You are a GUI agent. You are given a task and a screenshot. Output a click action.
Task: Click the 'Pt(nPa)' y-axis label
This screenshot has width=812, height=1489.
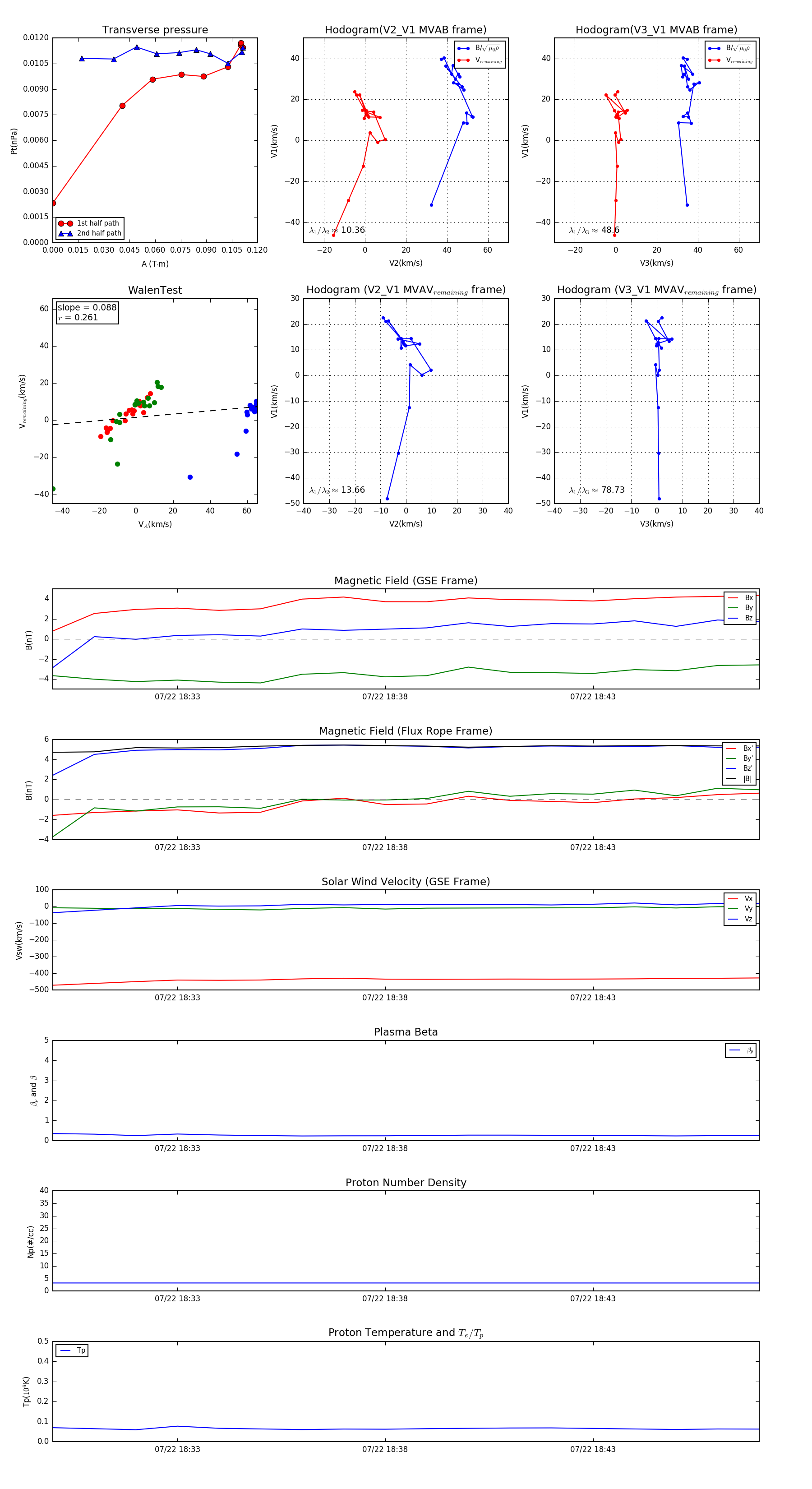14,141
